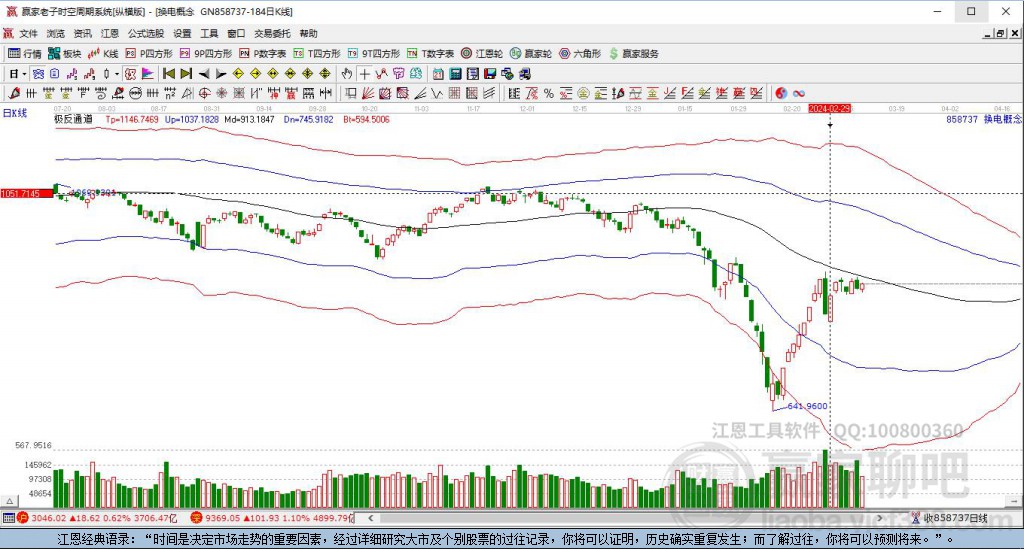Open the 文件 menu
This screenshot has width=1024, height=549.
[28, 33]
